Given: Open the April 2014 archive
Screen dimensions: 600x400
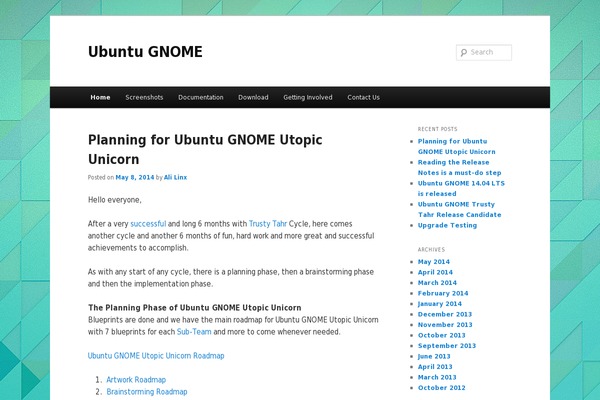Looking at the screenshot, I should coord(435,272).
